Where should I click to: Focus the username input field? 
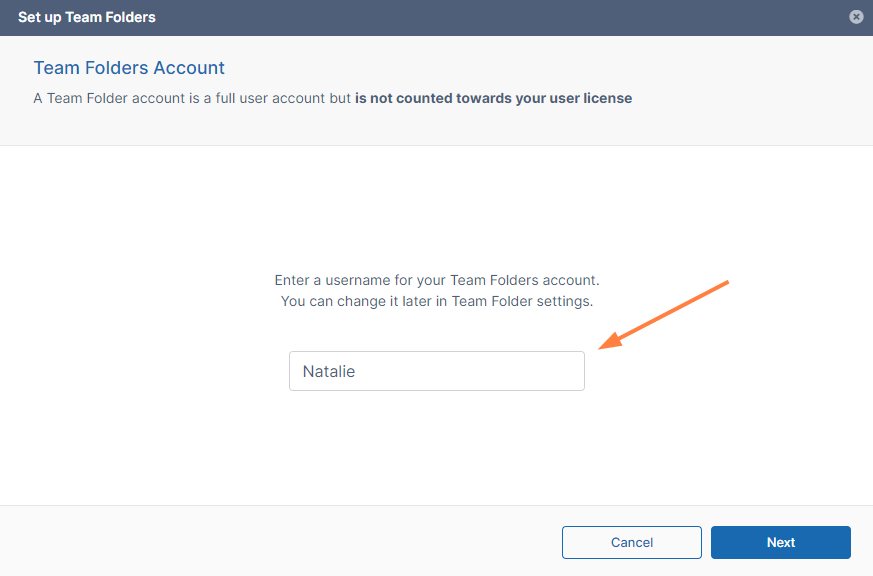coord(436,371)
